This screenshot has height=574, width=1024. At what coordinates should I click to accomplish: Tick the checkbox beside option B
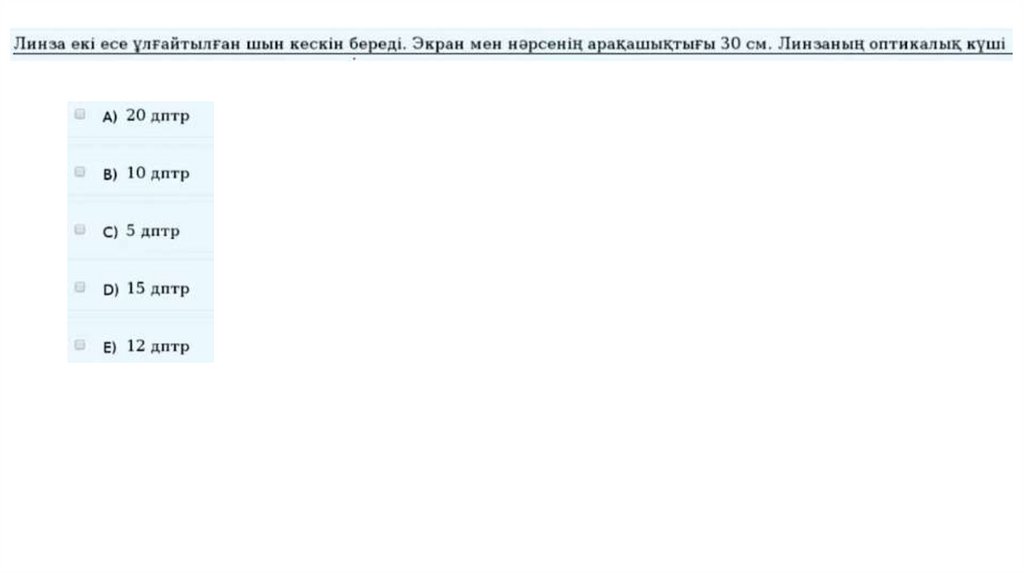(x=80, y=172)
